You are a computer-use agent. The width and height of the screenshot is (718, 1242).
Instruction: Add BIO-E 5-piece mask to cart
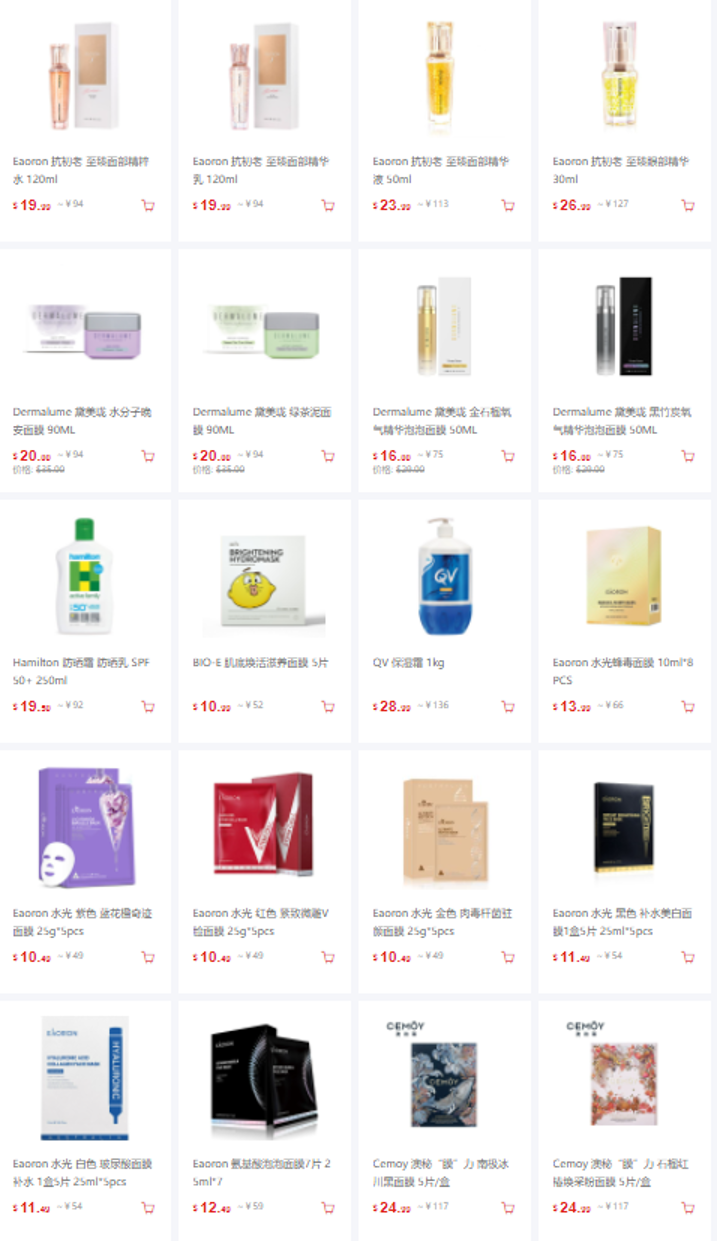coord(328,707)
